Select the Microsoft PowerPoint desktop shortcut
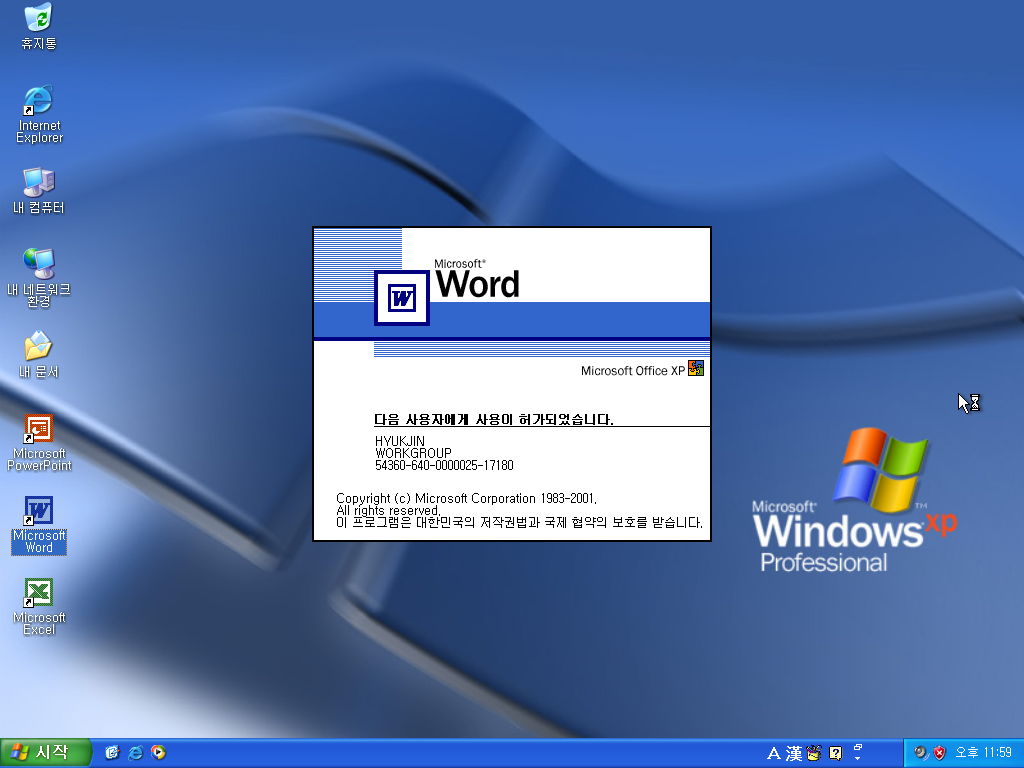The width and height of the screenshot is (1024, 768). pyautogui.click(x=39, y=443)
